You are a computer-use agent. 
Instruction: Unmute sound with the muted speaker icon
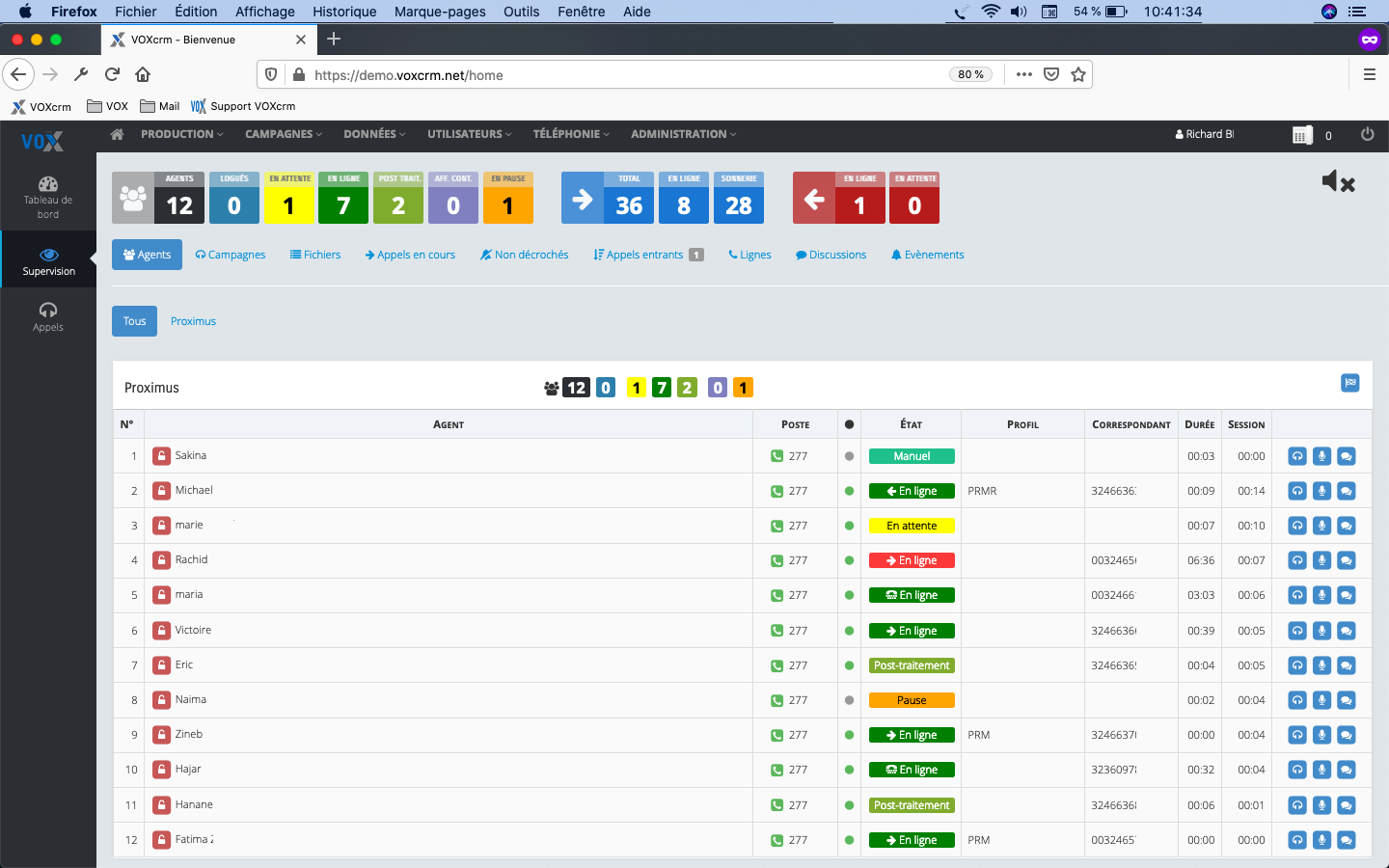click(1338, 181)
